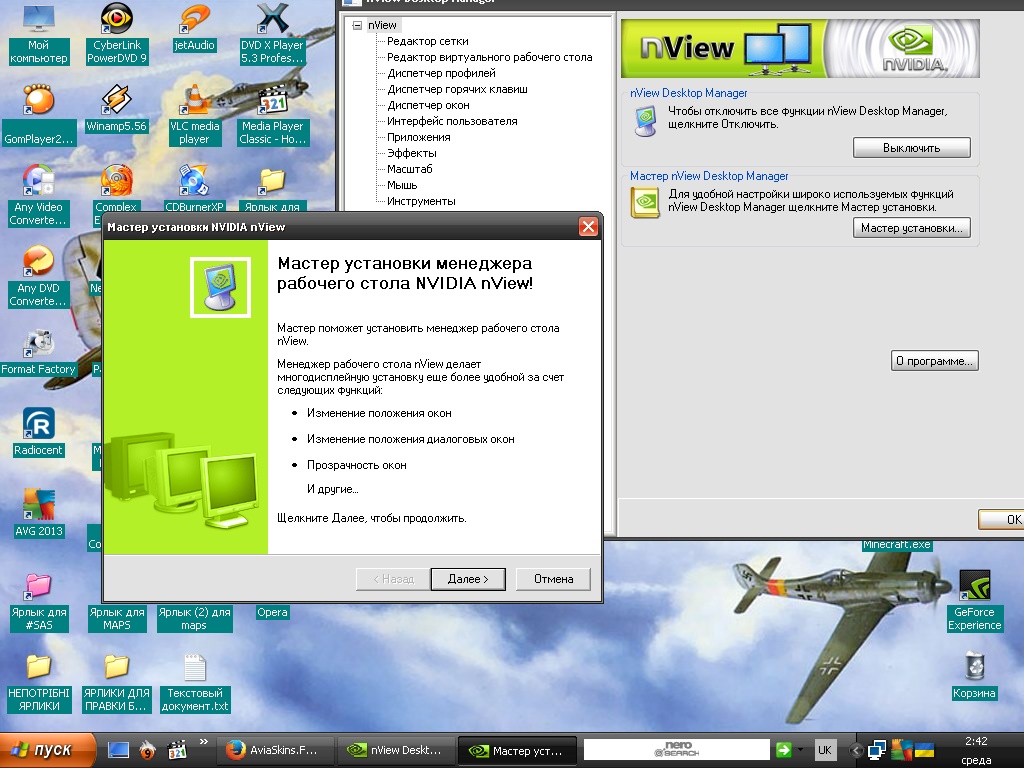This screenshot has height=768, width=1024.
Task: Open the пуск Start menu
Action: point(48,750)
